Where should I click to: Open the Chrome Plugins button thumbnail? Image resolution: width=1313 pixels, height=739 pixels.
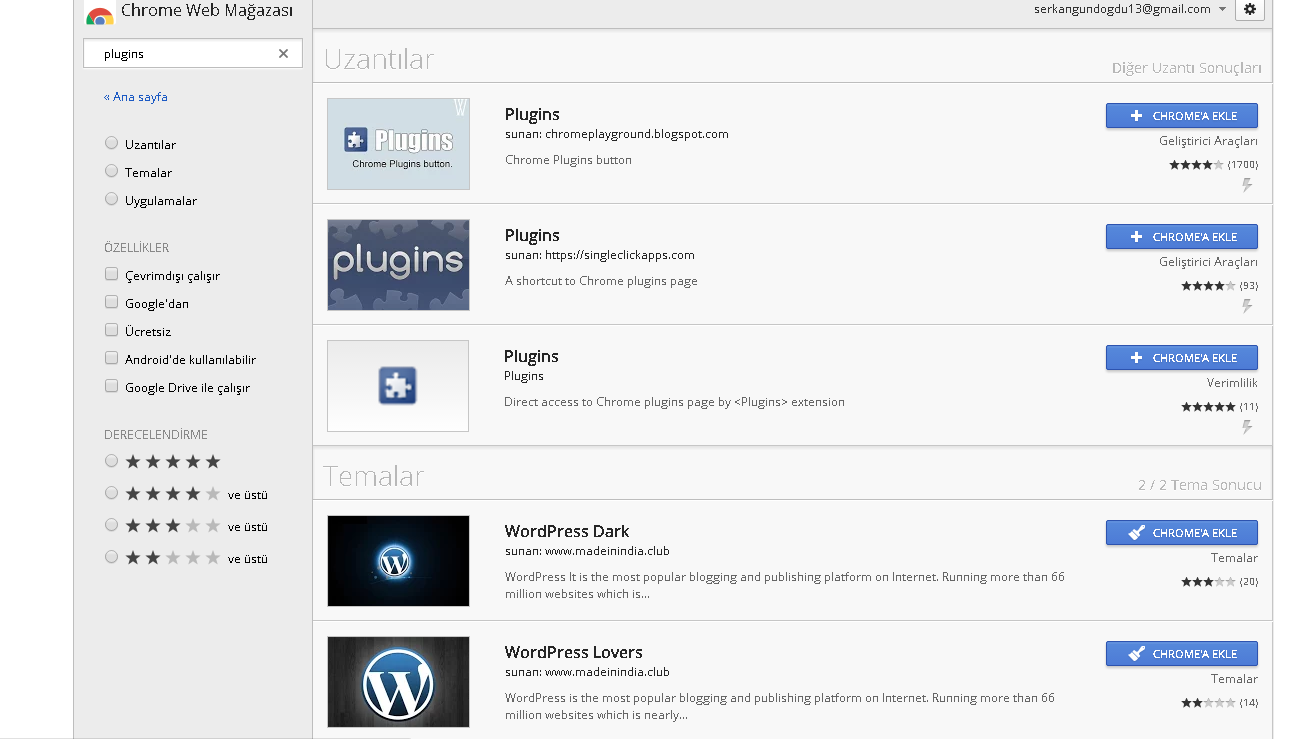398,144
